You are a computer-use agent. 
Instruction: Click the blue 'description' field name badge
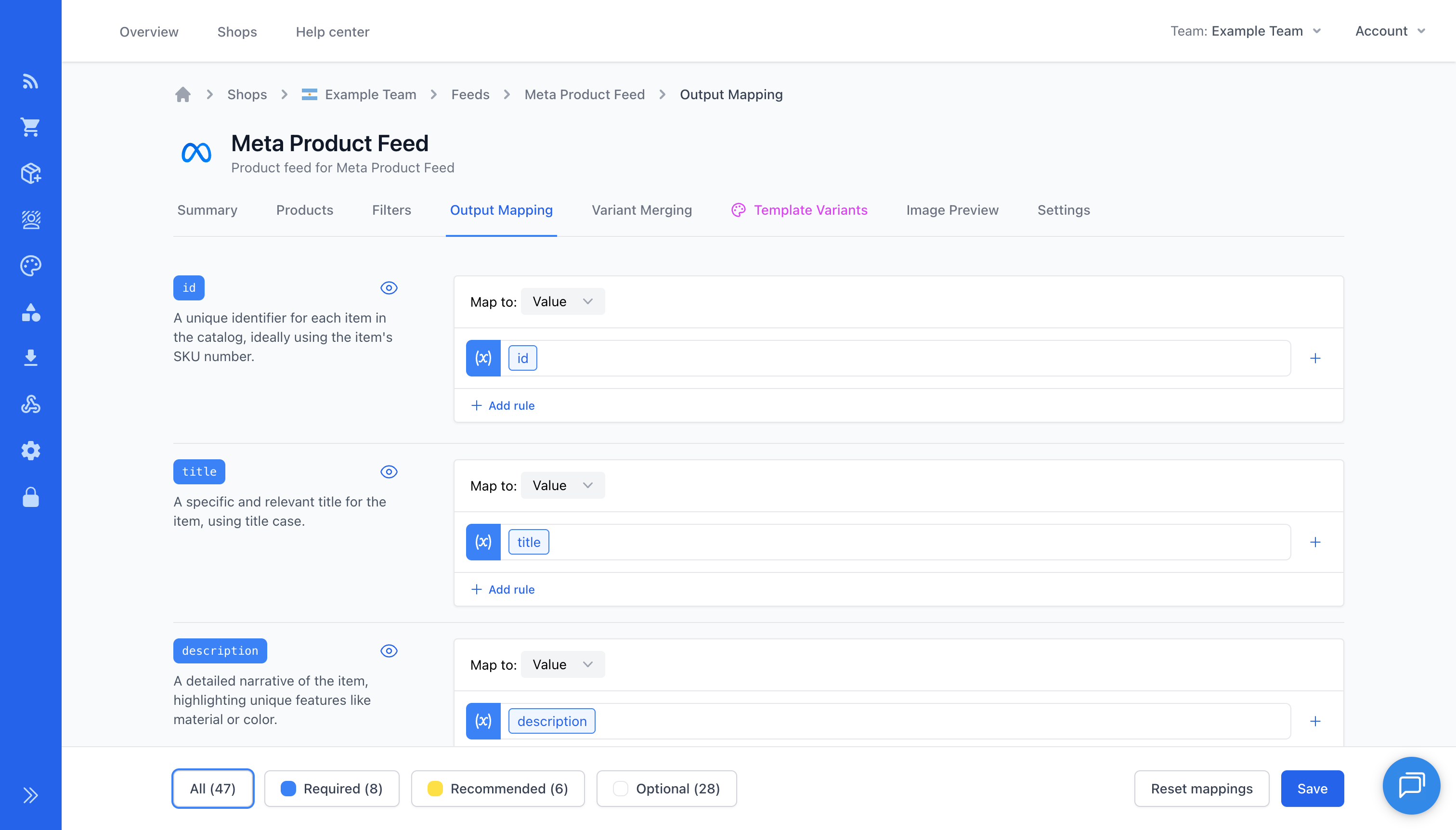click(220, 651)
